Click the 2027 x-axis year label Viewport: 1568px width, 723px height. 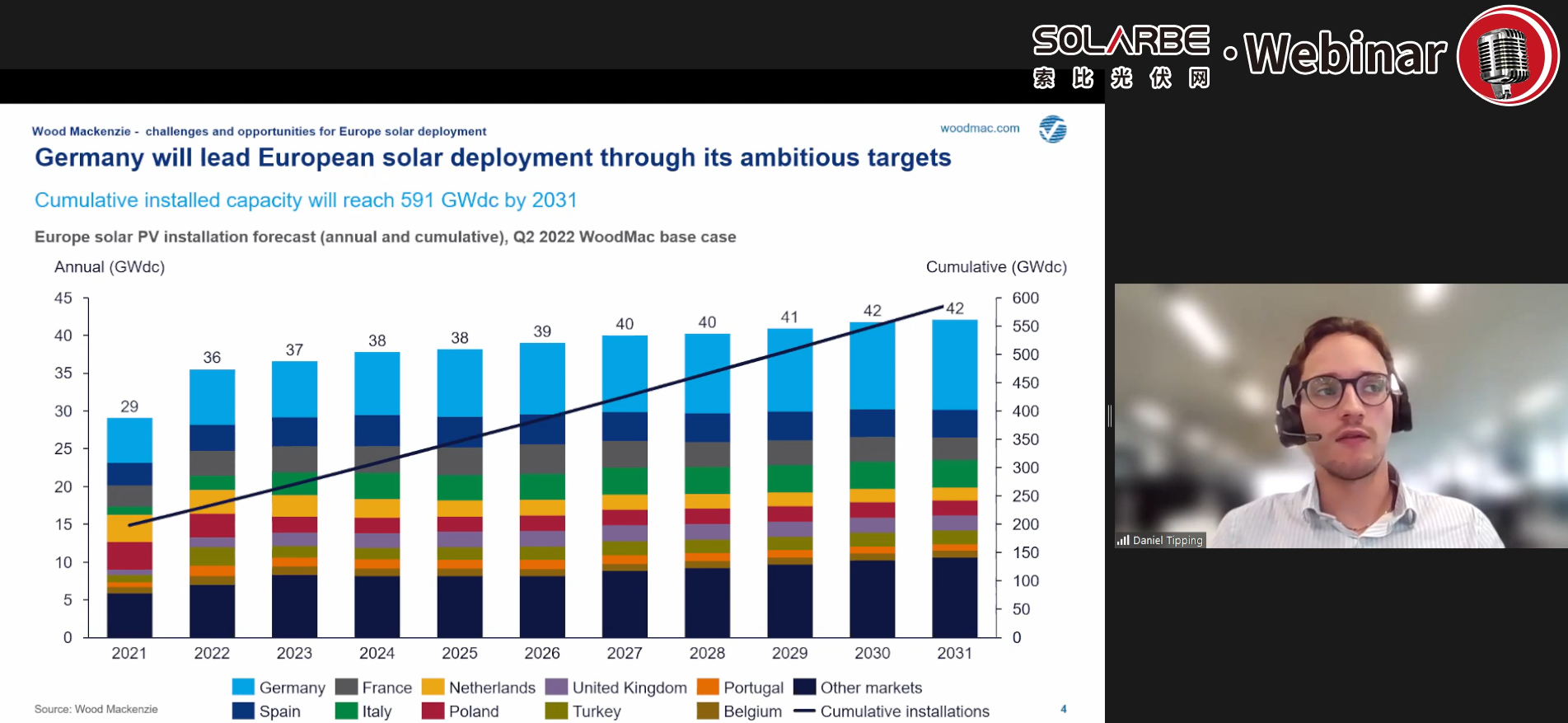point(625,653)
